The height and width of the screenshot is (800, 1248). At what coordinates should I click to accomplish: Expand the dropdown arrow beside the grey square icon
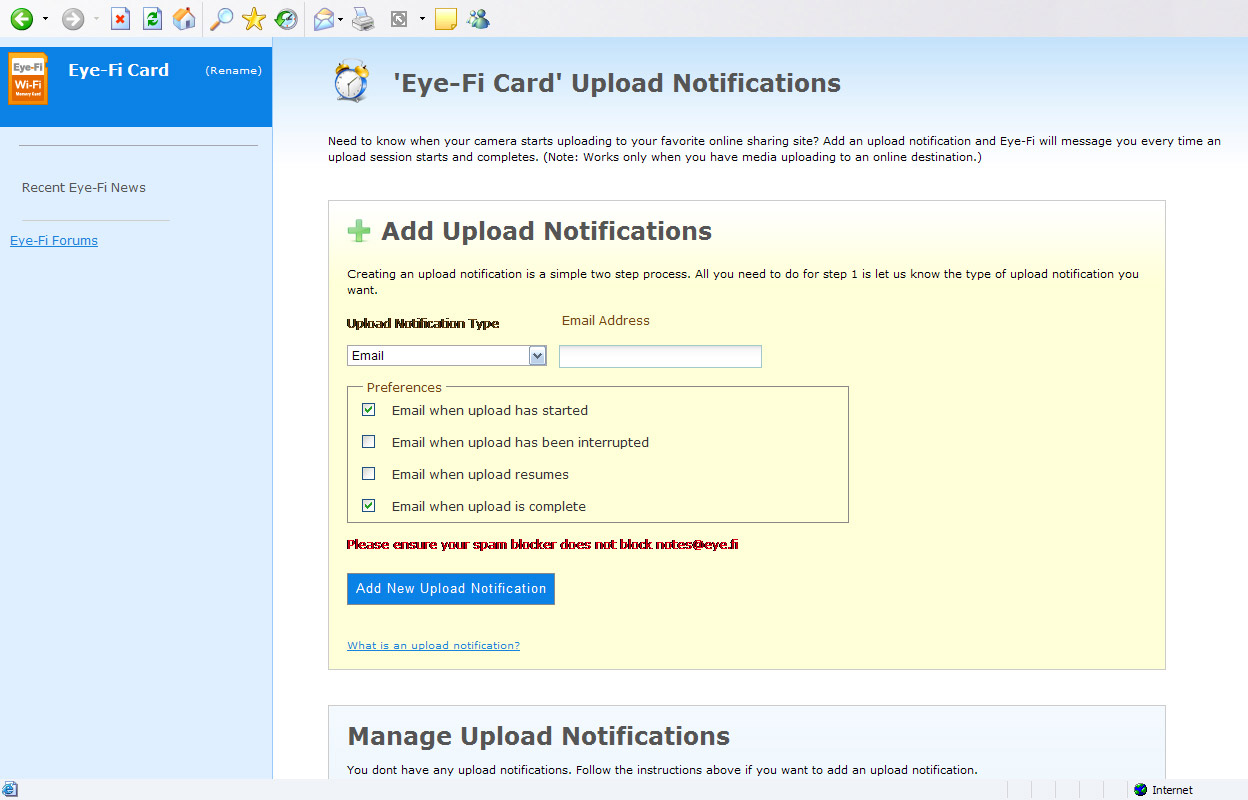coord(422,19)
